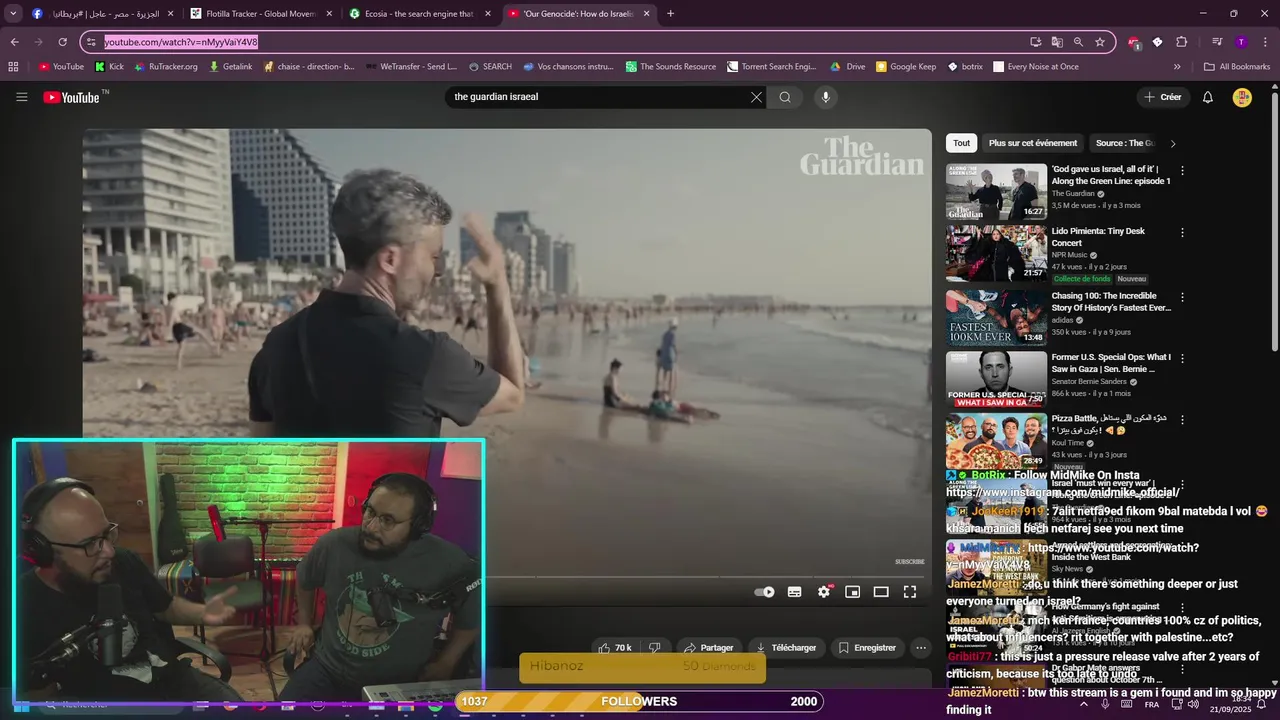
Task: Open options for 'Pizza Battle' video
Action: tap(1182, 419)
